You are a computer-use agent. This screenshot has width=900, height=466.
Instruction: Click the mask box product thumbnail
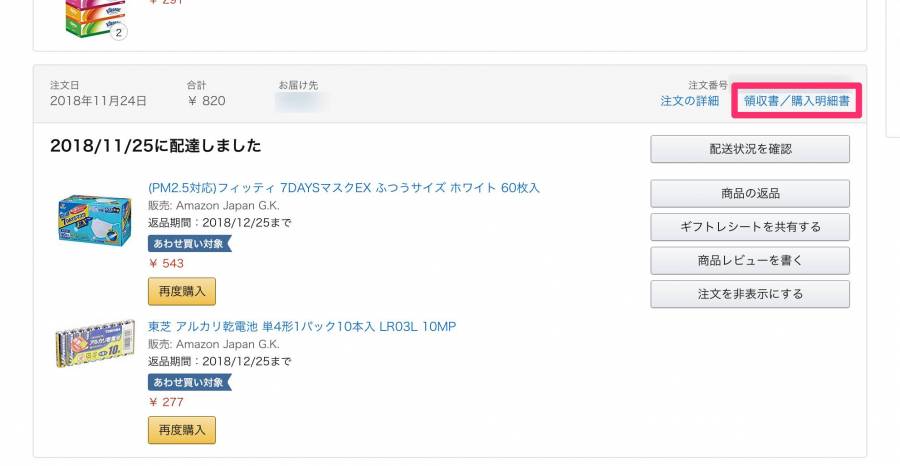[95, 220]
